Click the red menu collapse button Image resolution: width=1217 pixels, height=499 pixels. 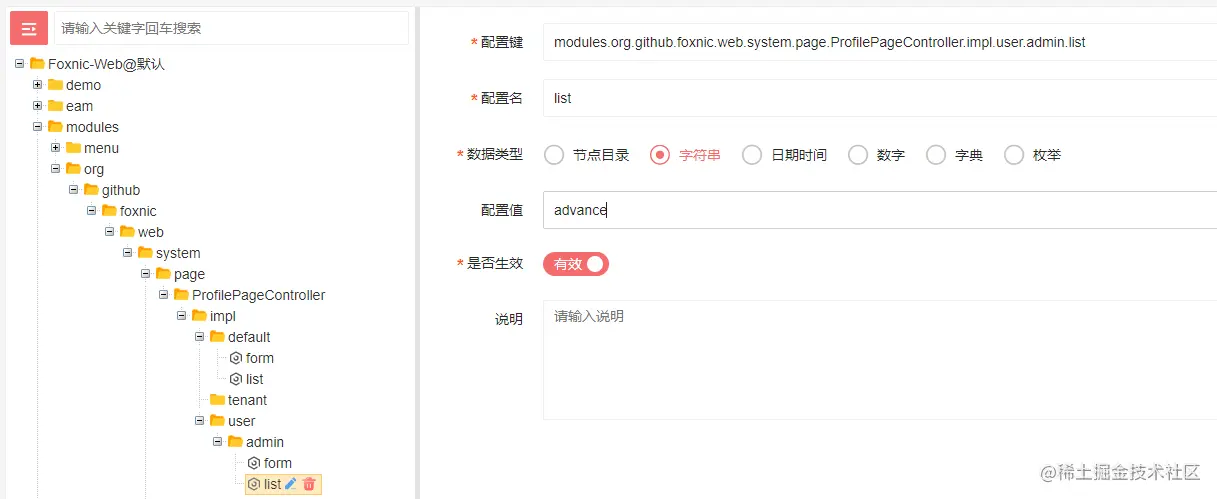29,28
